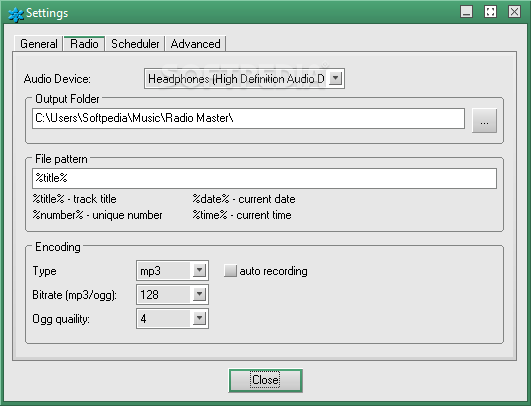Maximize the Settings window

(x=490, y=12)
